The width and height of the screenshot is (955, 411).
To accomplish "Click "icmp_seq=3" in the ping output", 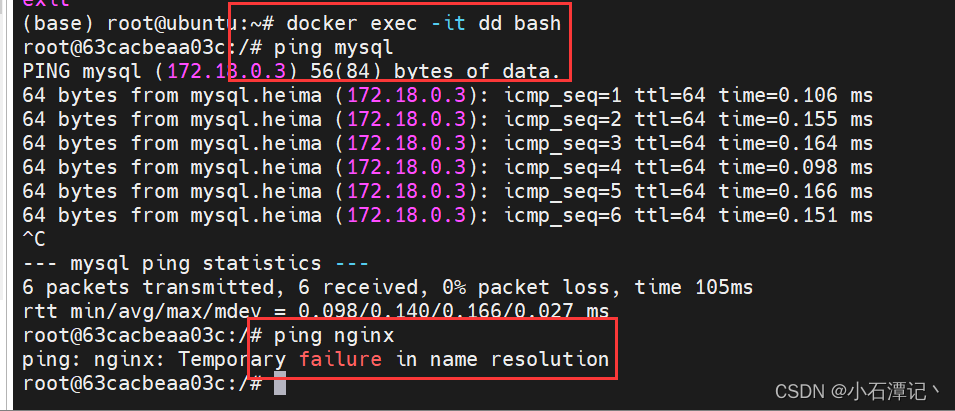I will click(x=563, y=144).
